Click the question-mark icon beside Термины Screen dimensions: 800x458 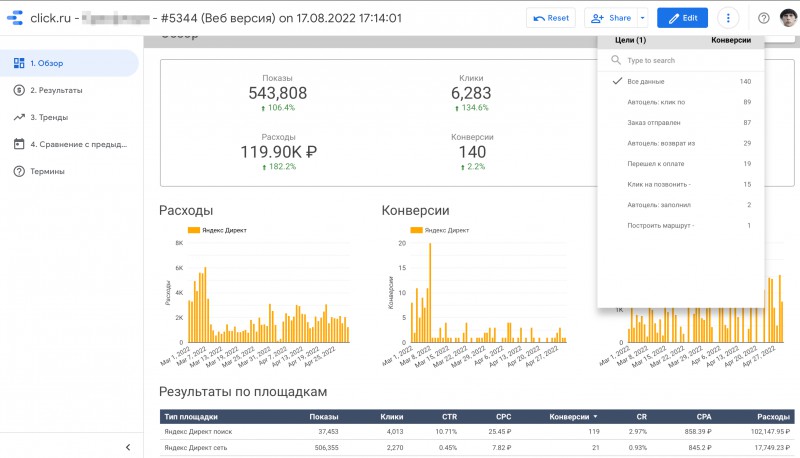(x=19, y=171)
